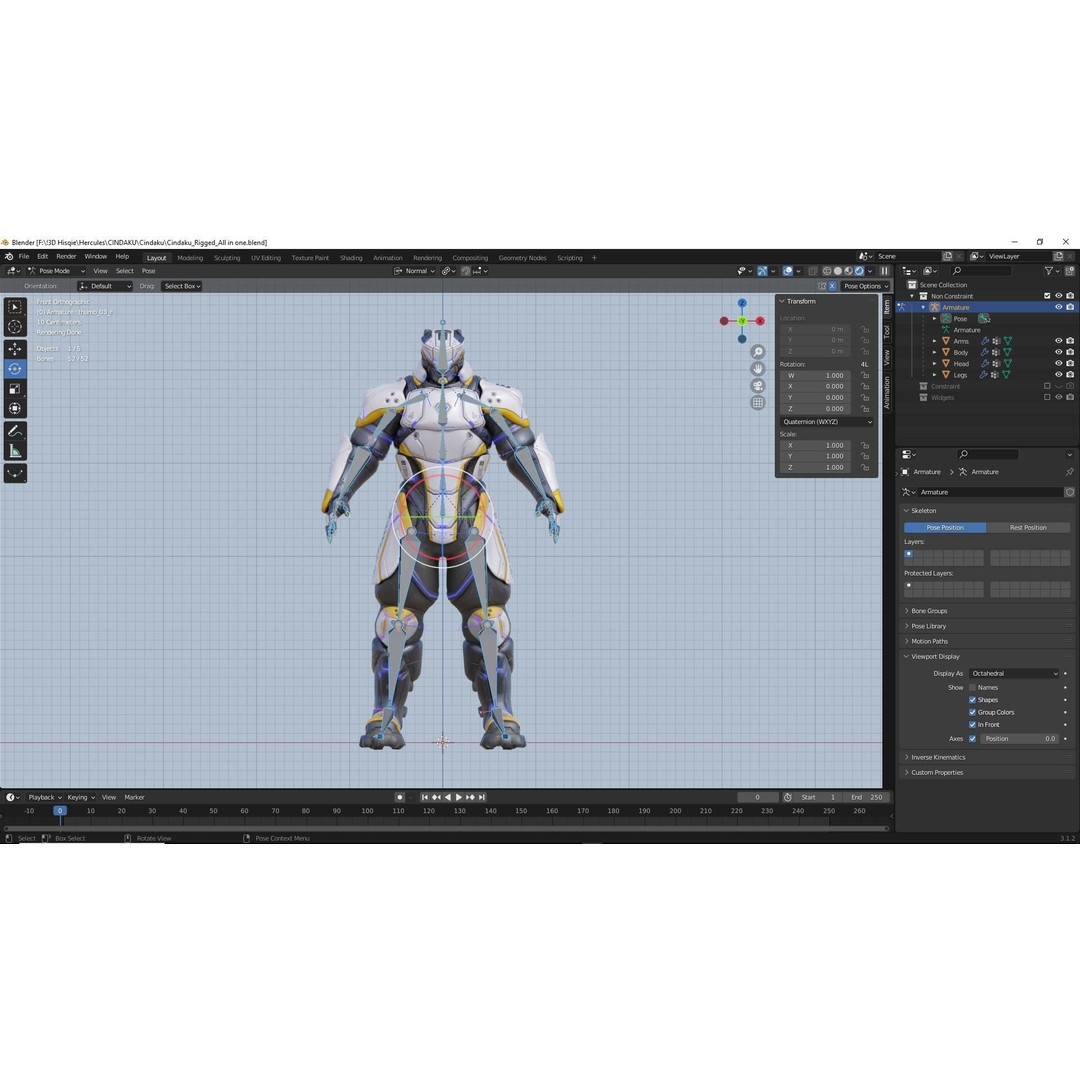The image size is (1080, 1080).
Task: Click the End frame 250 field
Action: pos(867,797)
